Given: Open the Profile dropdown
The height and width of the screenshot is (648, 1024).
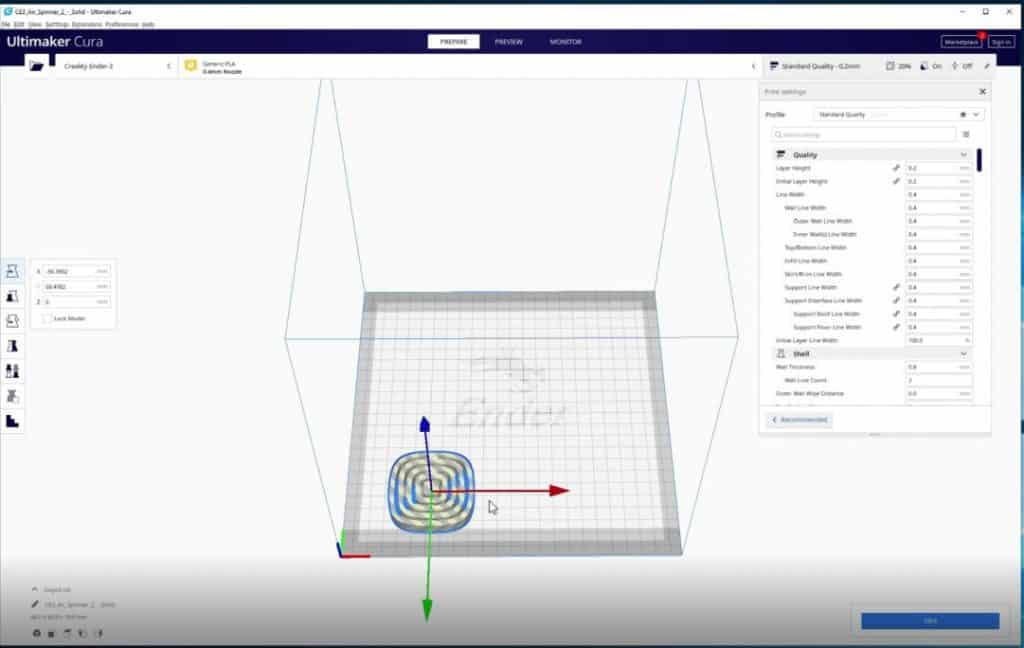Looking at the screenshot, I should (x=899, y=114).
